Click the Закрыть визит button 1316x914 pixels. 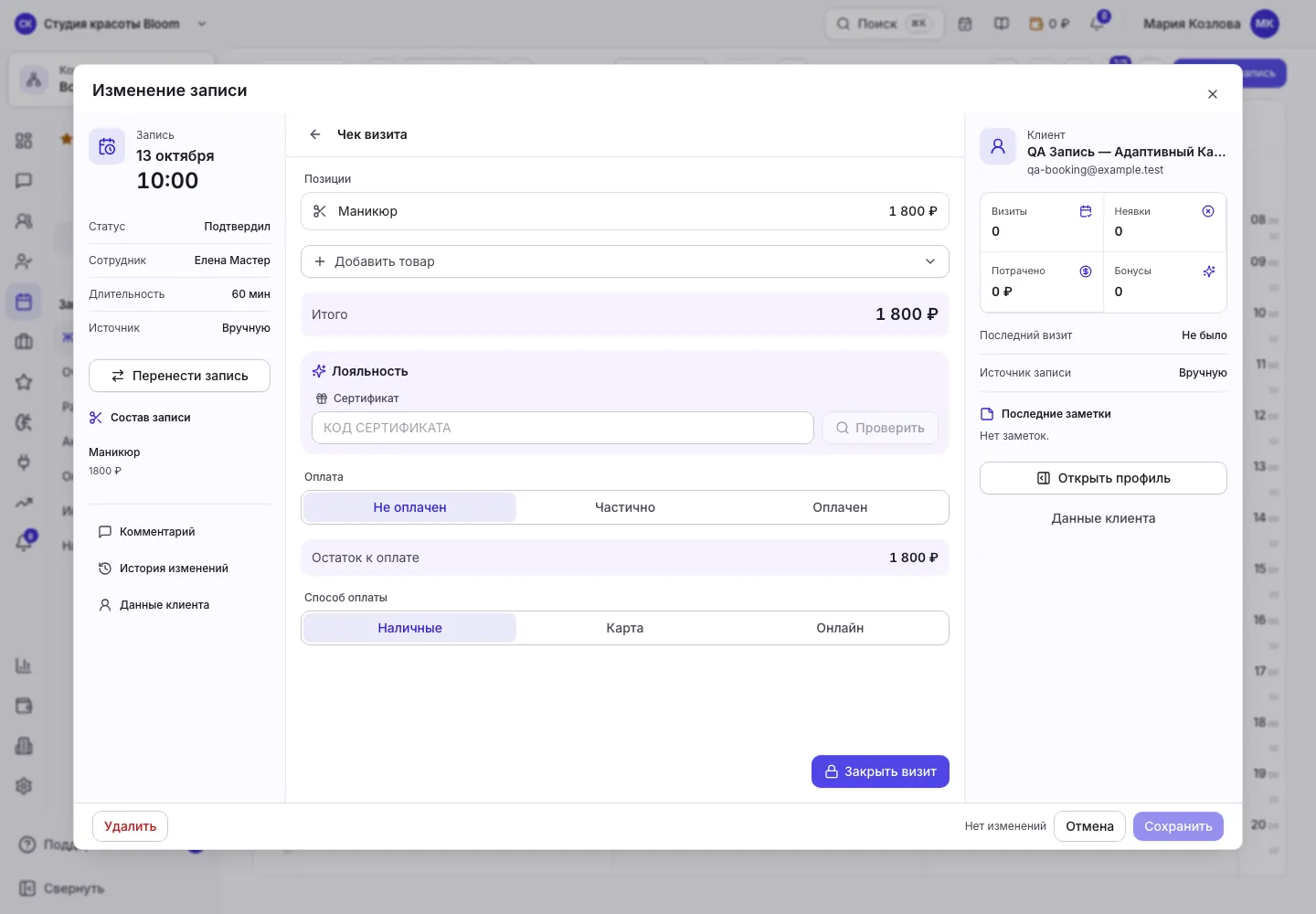(880, 771)
